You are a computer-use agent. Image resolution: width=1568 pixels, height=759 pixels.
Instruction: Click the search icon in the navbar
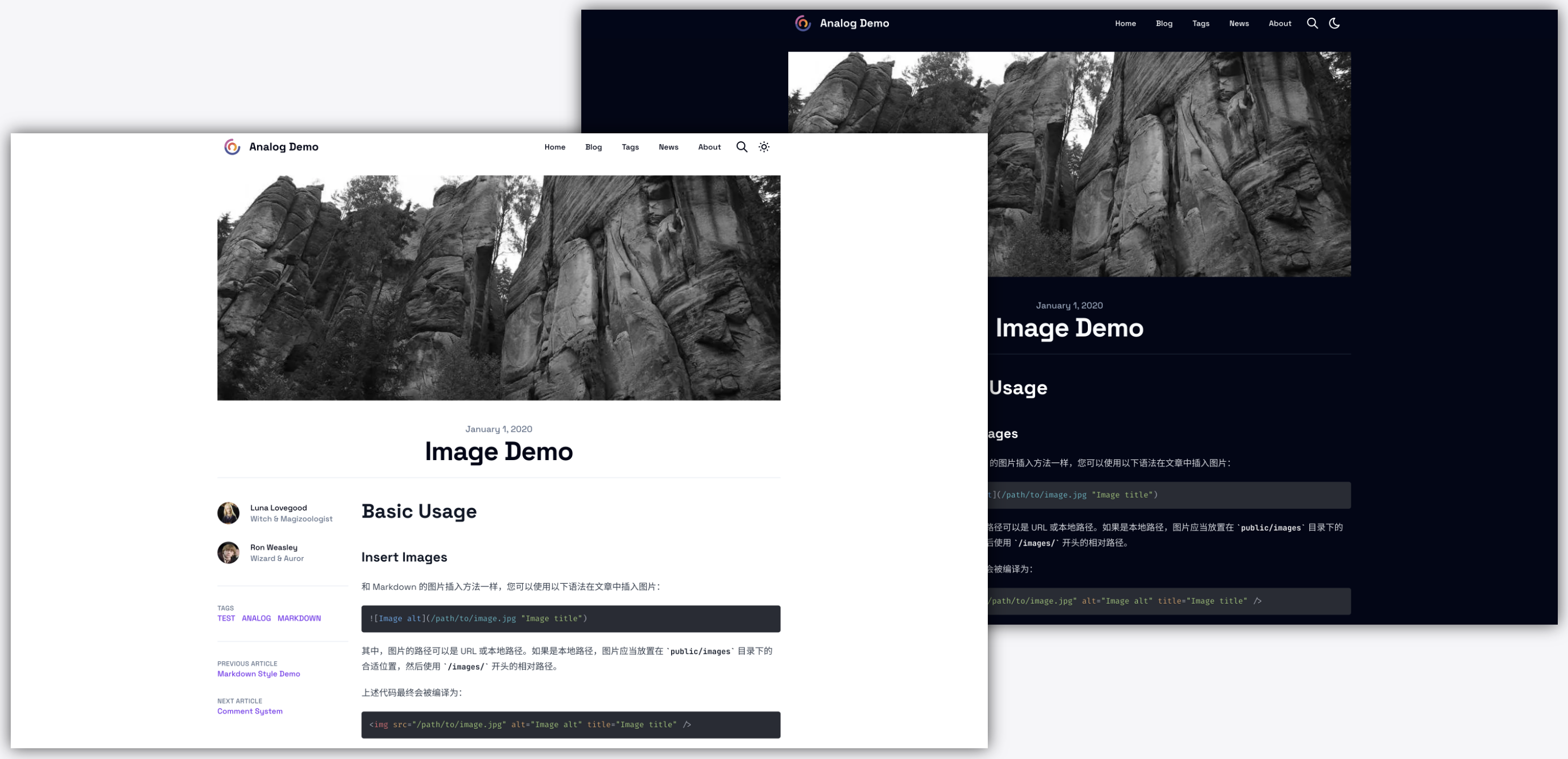point(742,147)
